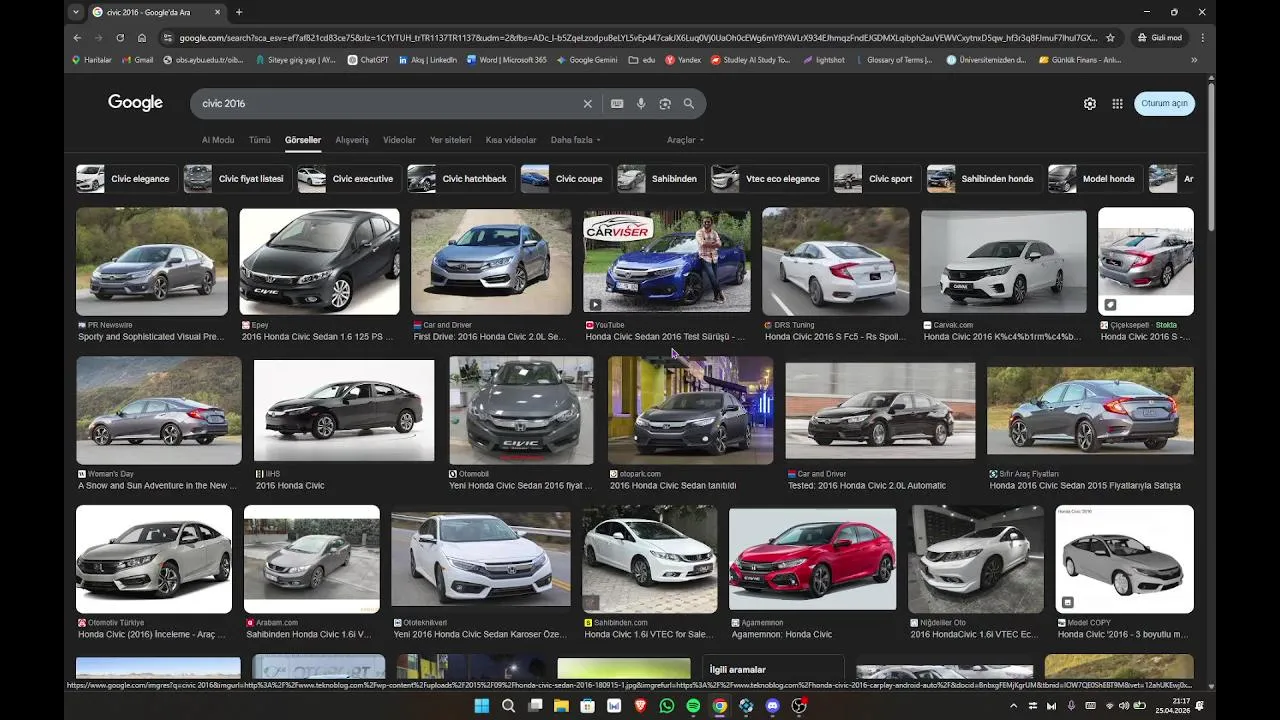Search by image using the camera icon
This screenshot has height=720, width=1280.
pos(665,104)
